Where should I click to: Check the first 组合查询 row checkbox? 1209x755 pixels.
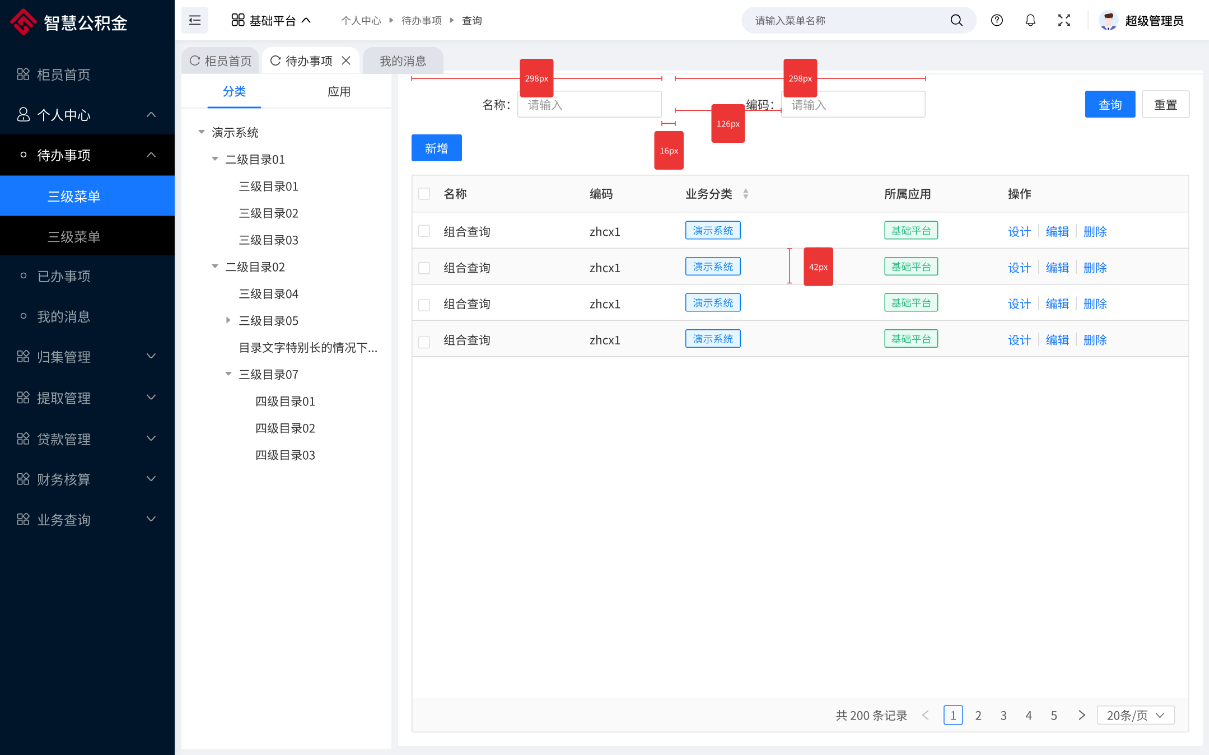coord(424,231)
